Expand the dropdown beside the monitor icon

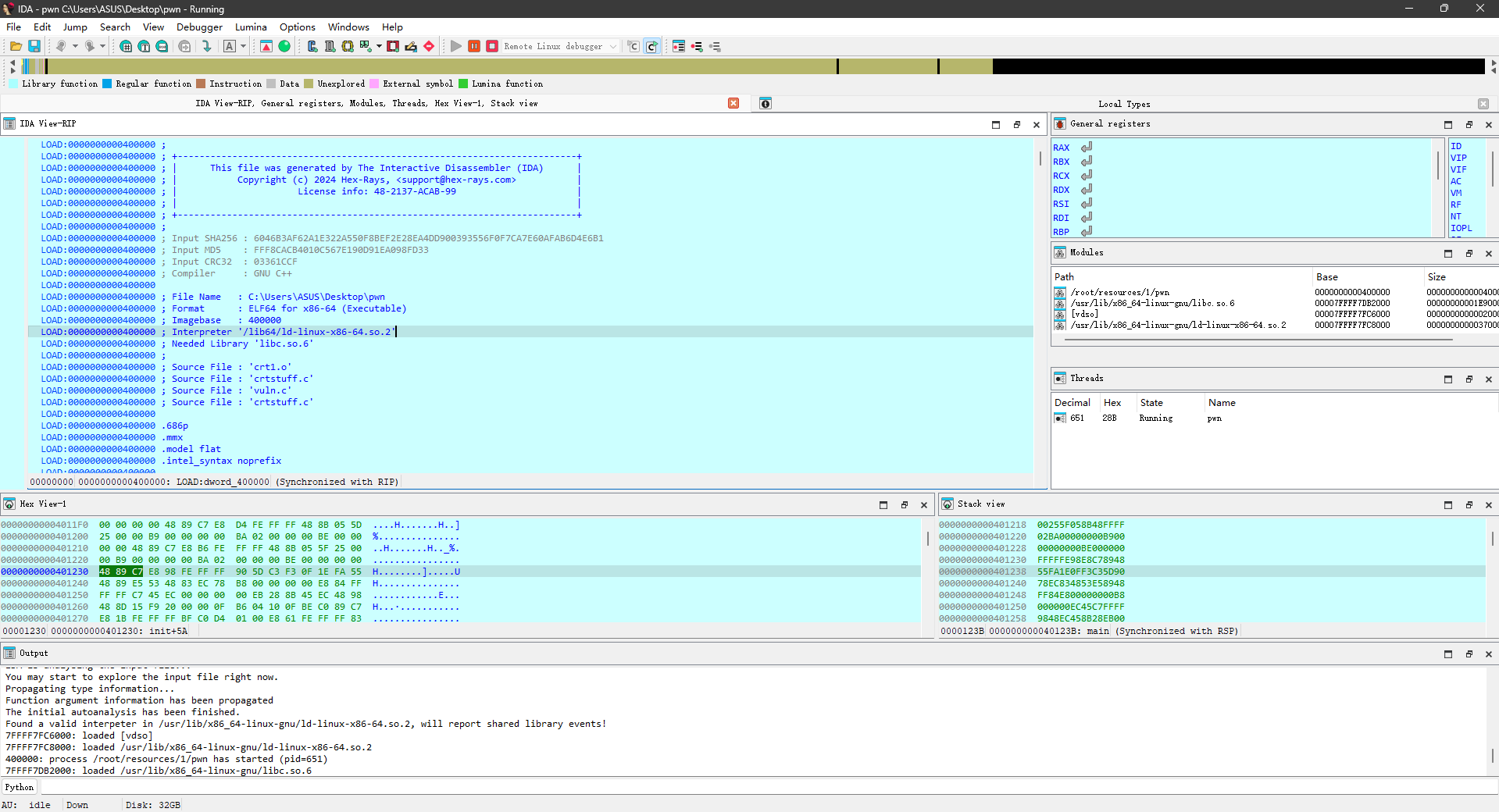pos(379,47)
